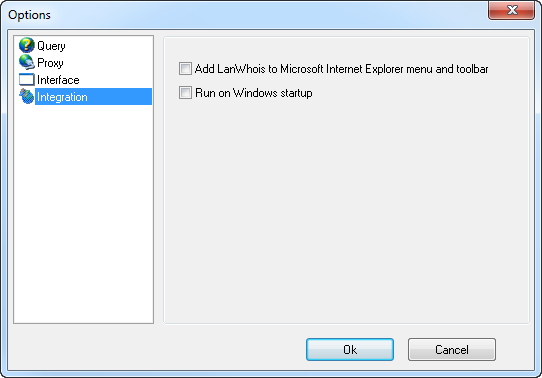Click the Proxy globe icon
Image resolution: width=542 pixels, height=378 pixels.
coord(27,63)
